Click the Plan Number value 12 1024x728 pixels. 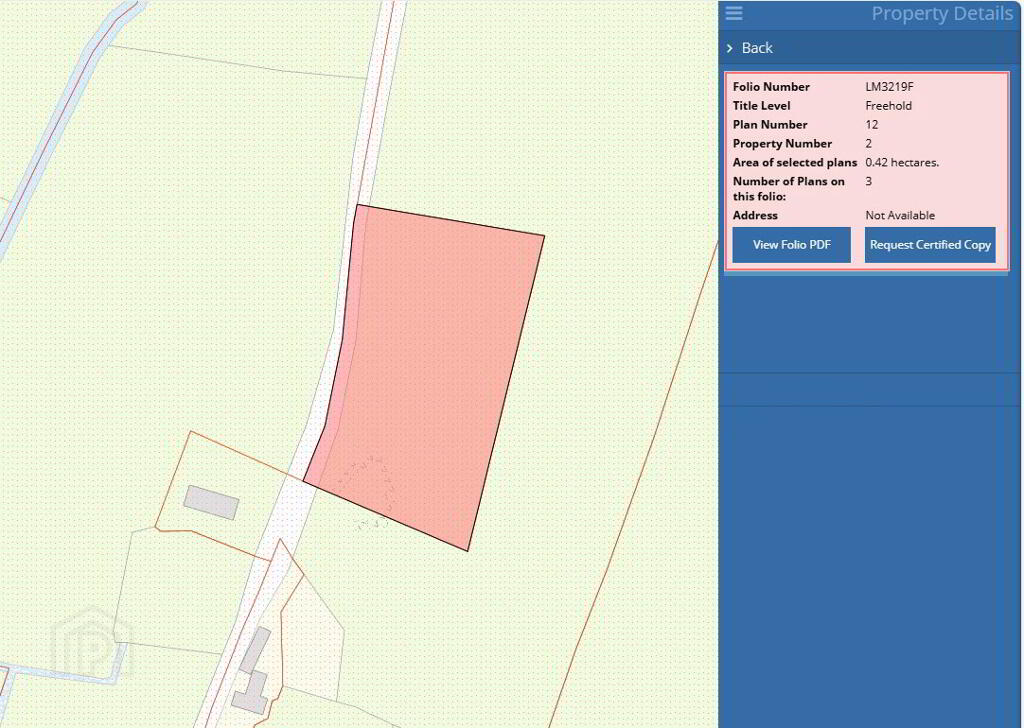(x=871, y=125)
